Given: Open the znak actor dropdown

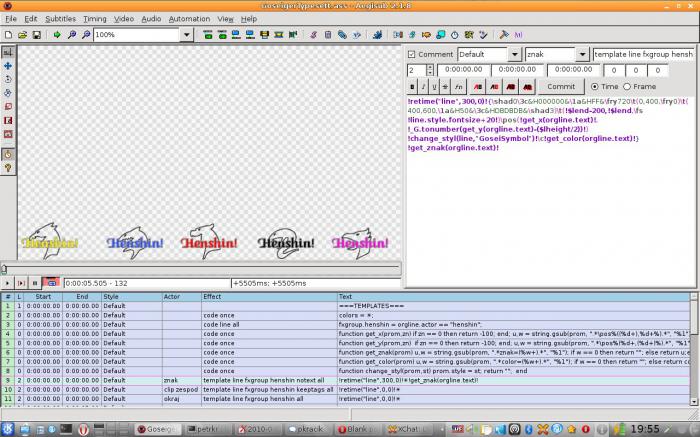Looking at the screenshot, I should (x=582, y=54).
